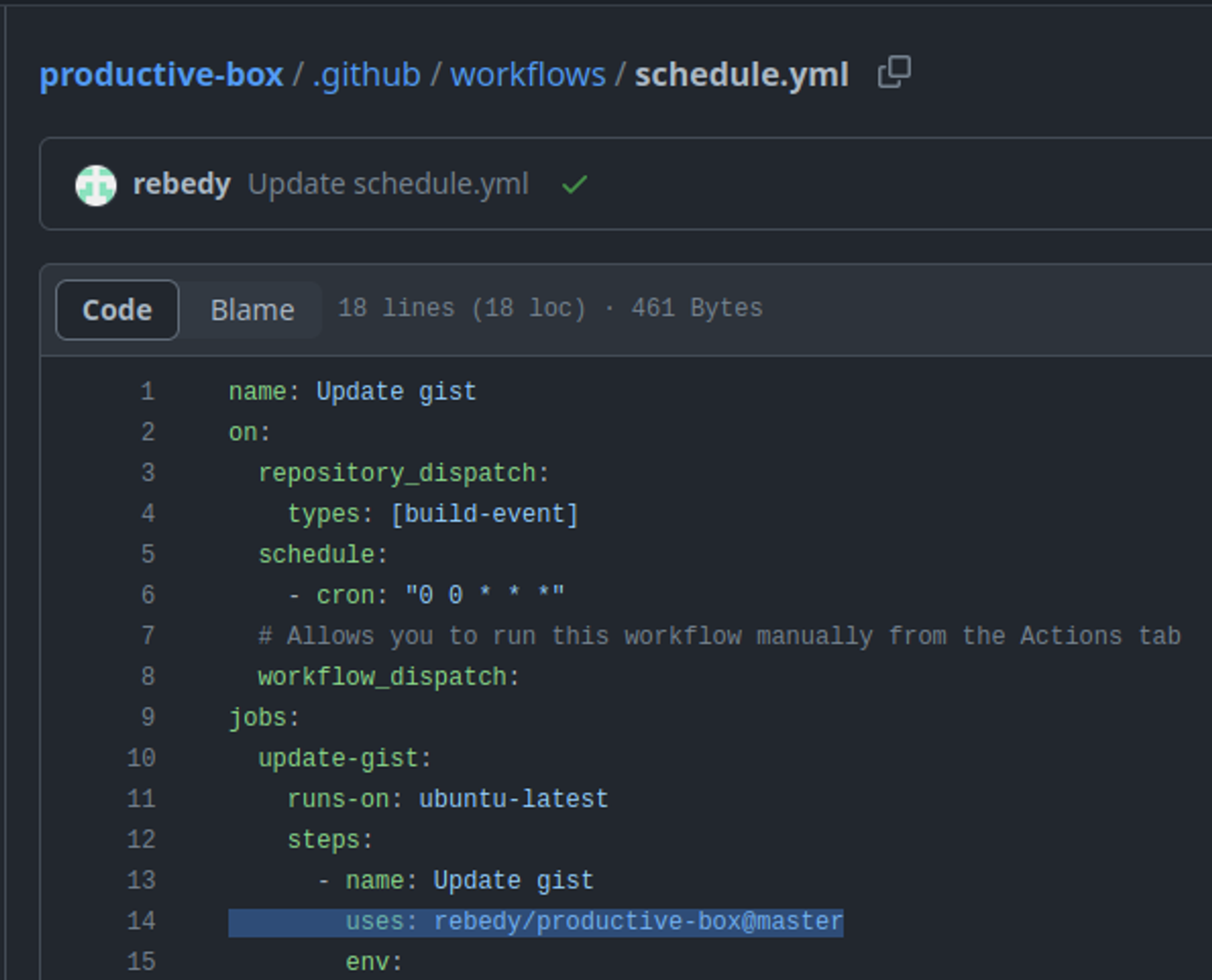
Task: Click the 'runs-on: ubuntu-latest' code line
Action: pyautogui.click(x=447, y=799)
